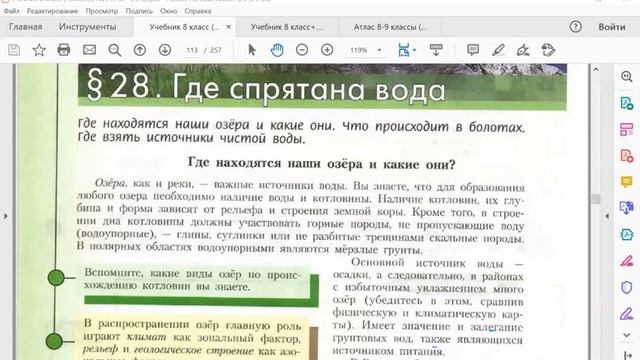Collapse the right tools pane arrow

coord(607,216)
